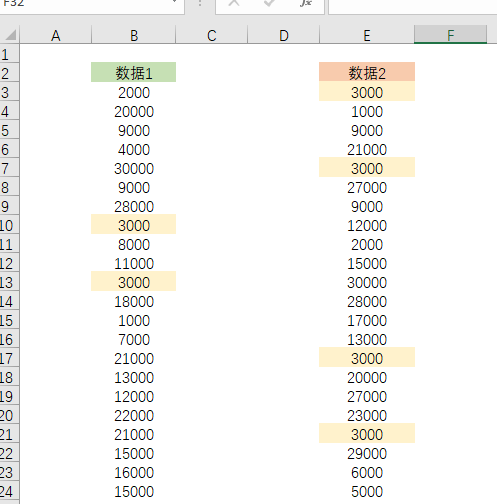Select cell B11 containing 8000
The image size is (497, 504).
pos(133,244)
